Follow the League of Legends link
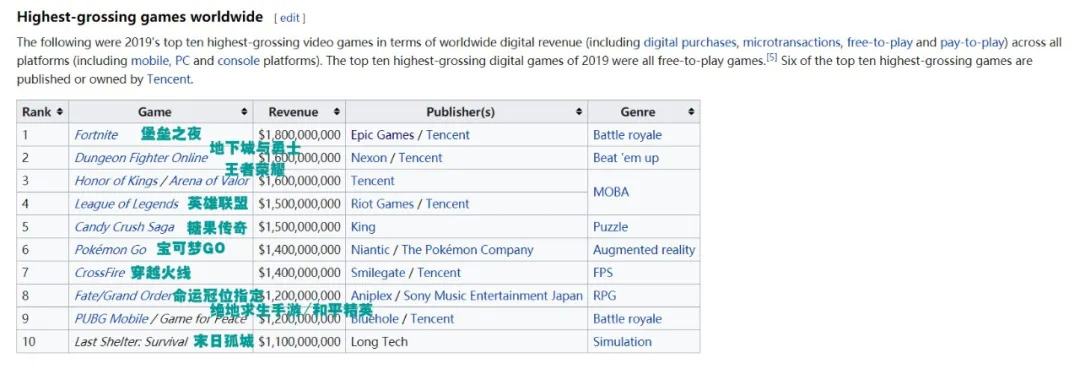The image size is (1080, 369). (x=127, y=204)
